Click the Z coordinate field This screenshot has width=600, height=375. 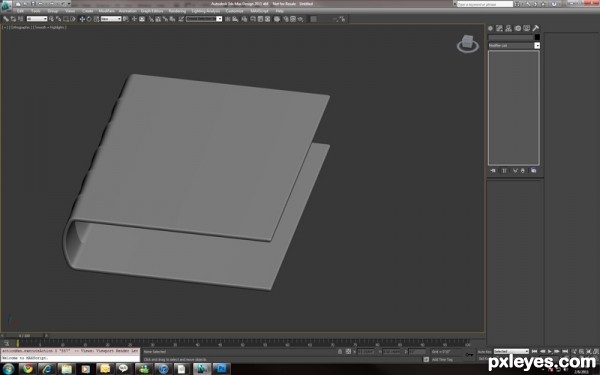tap(417, 352)
